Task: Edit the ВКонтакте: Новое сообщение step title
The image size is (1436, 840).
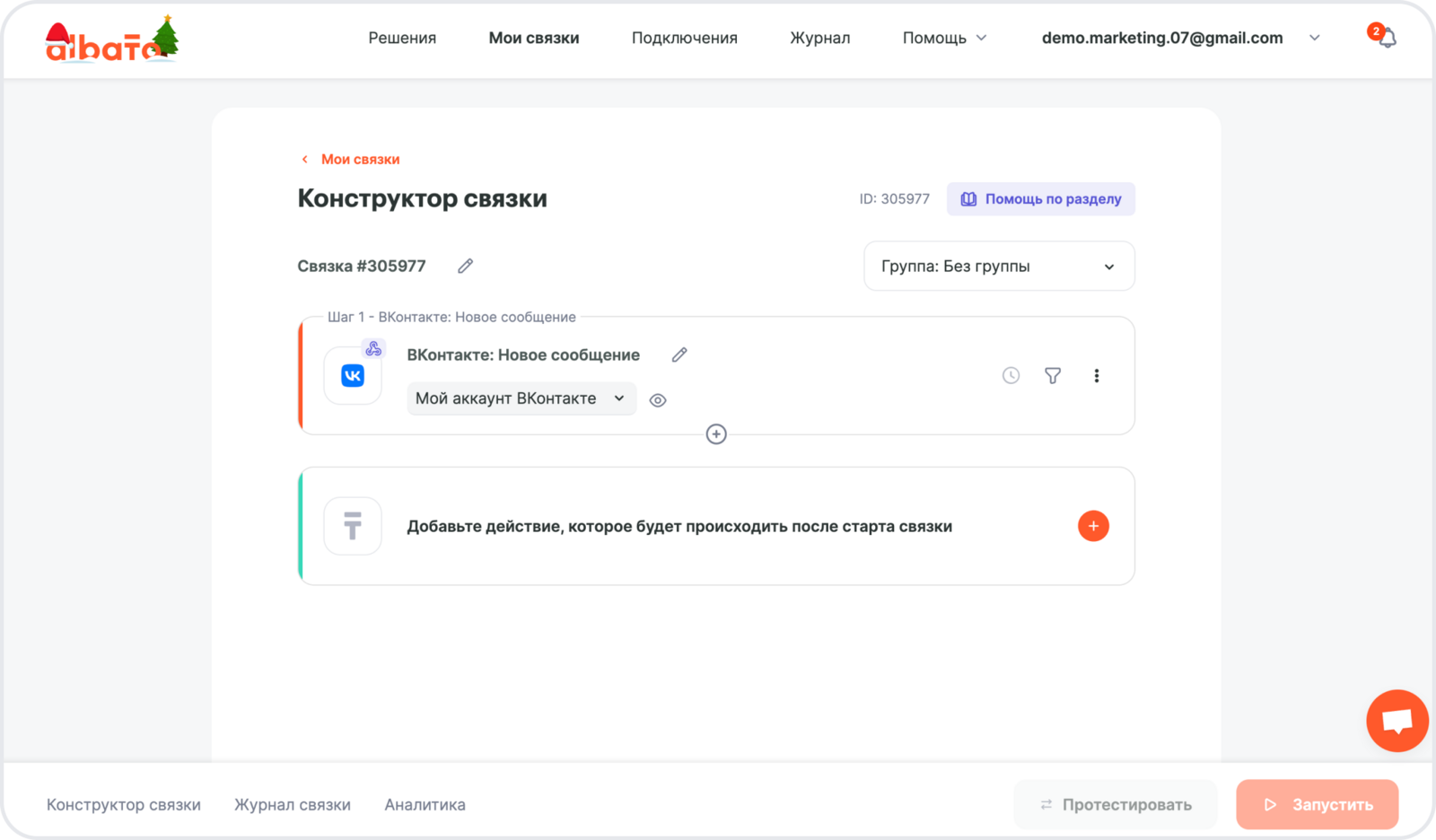Action: 679,355
